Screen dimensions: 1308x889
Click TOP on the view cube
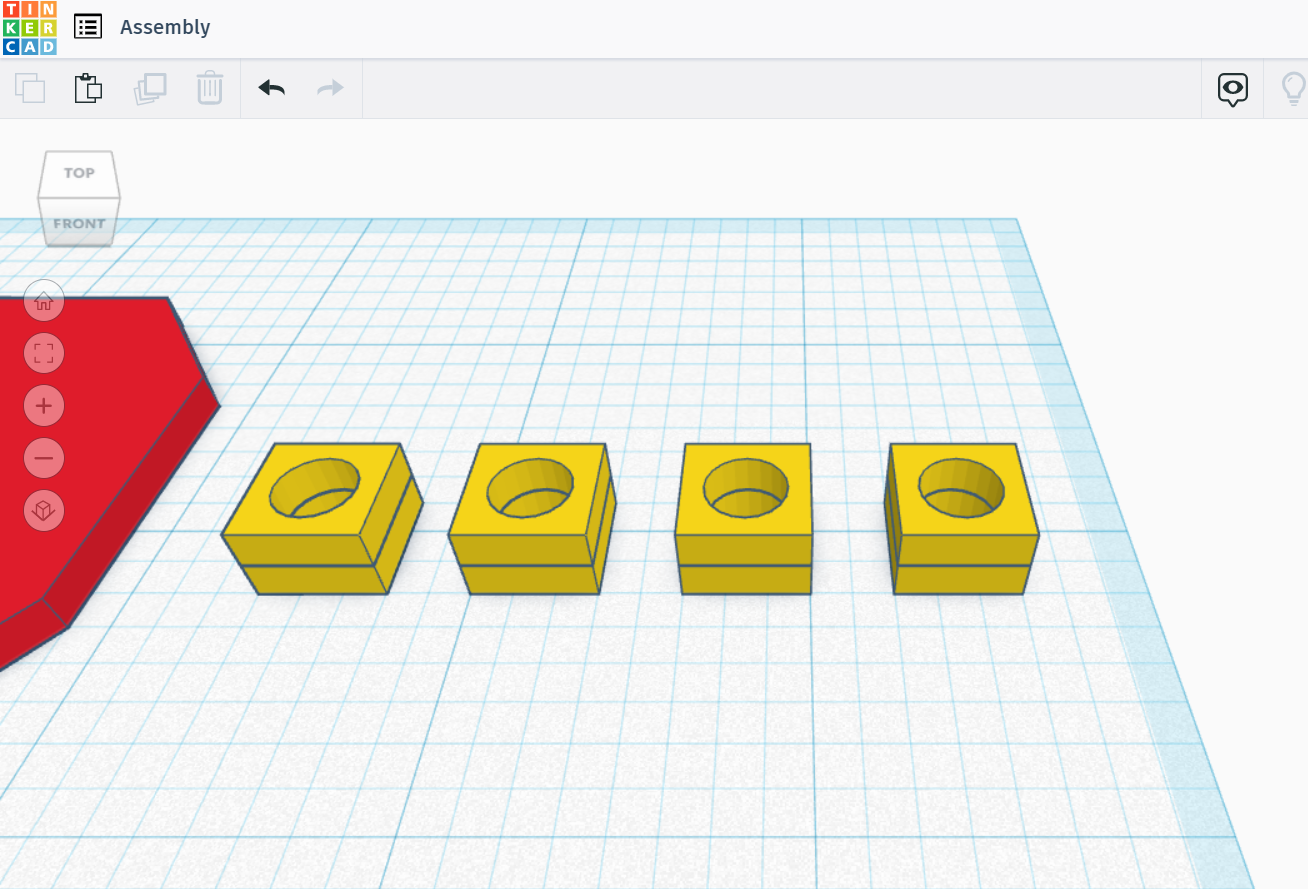(78, 171)
